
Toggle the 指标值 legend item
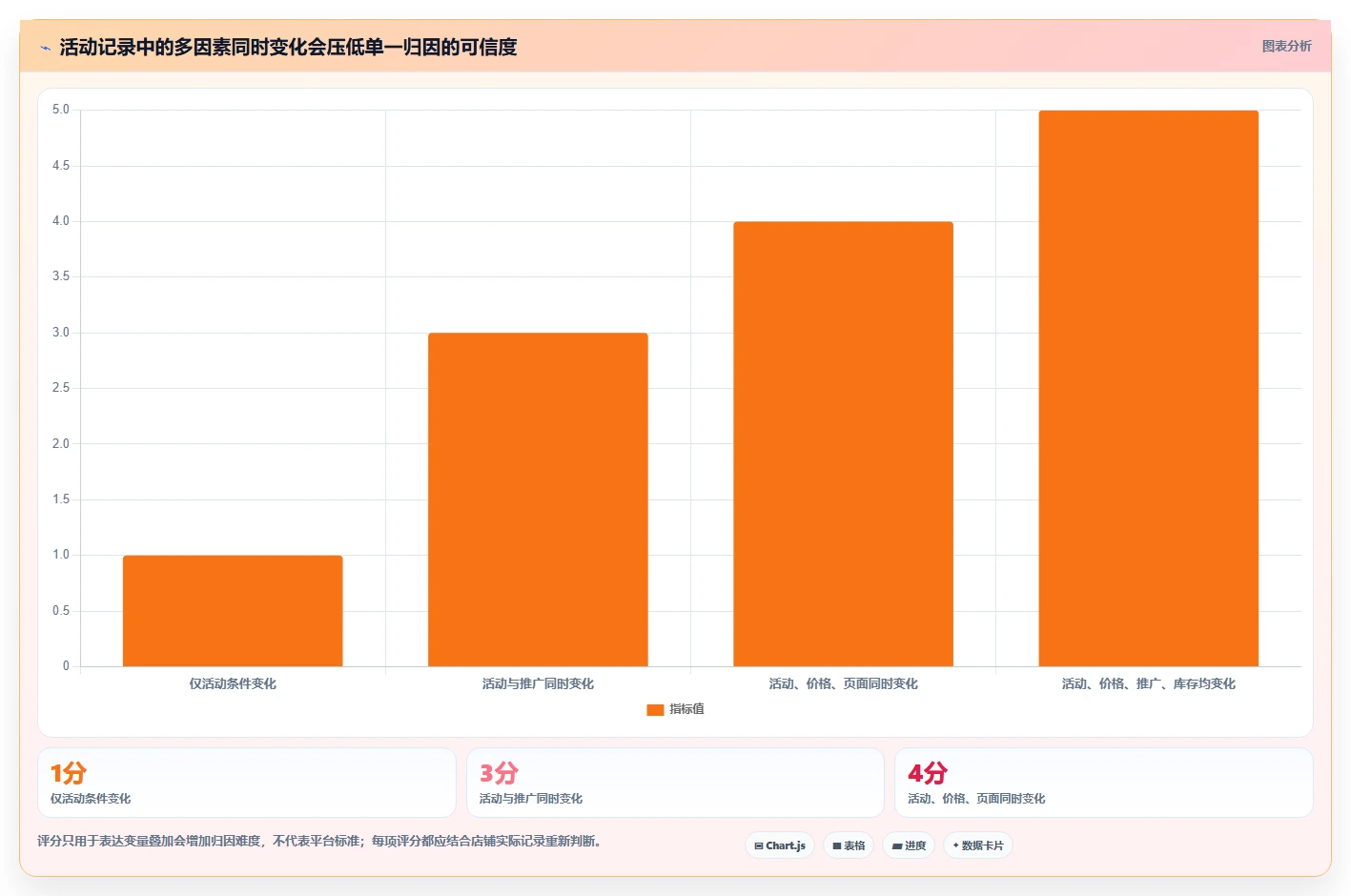tap(675, 709)
